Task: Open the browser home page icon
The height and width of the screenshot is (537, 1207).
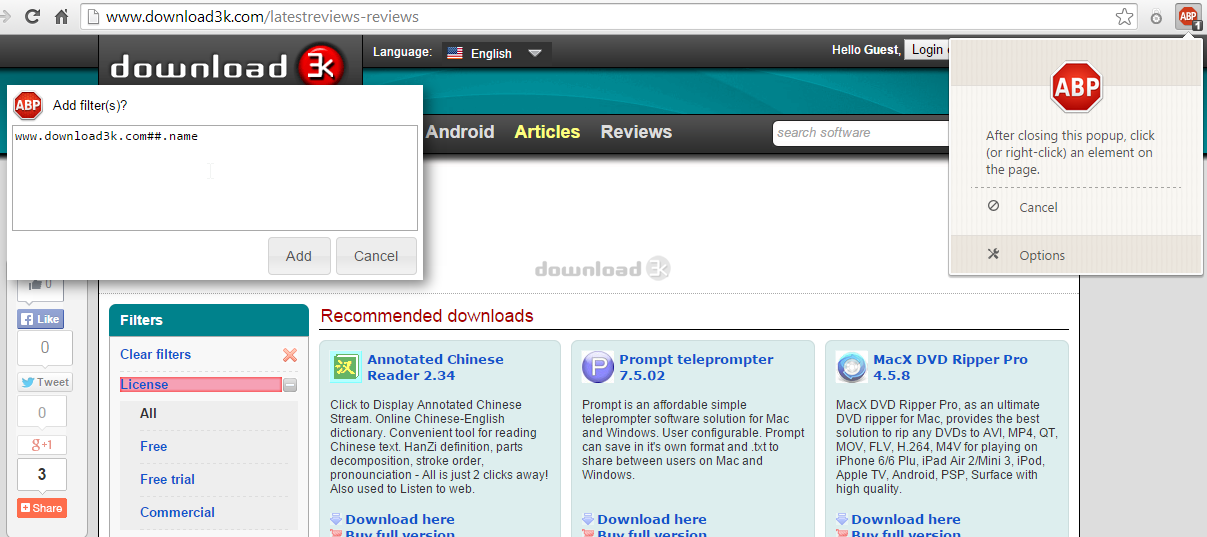Action: [62, 17]
